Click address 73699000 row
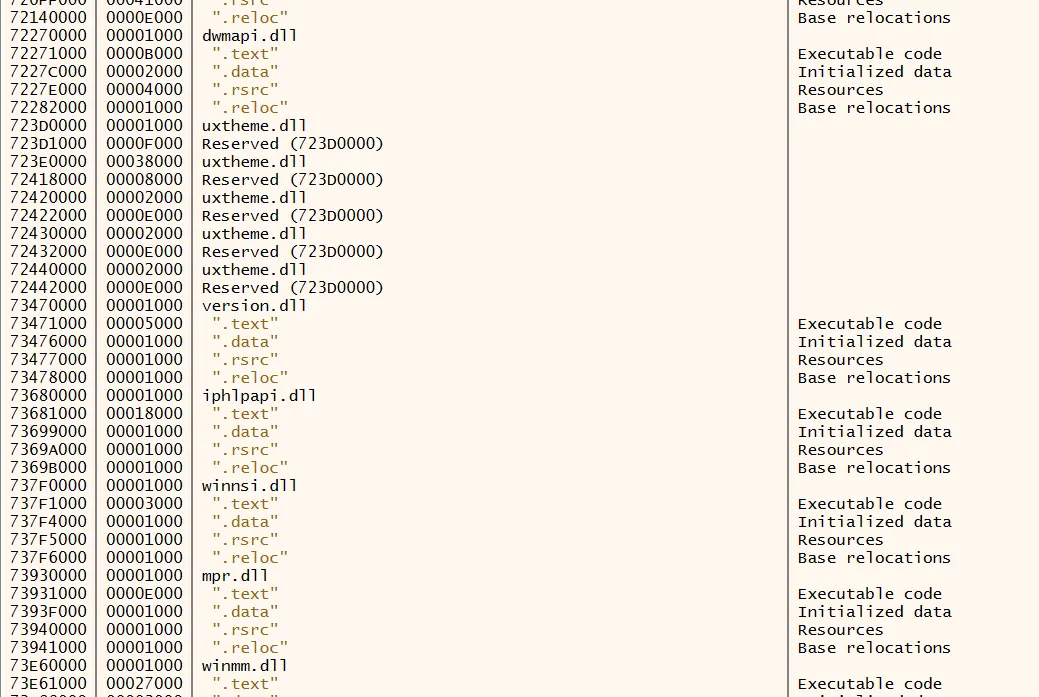This screenshot has height=697, width=1039. point(48,431)
